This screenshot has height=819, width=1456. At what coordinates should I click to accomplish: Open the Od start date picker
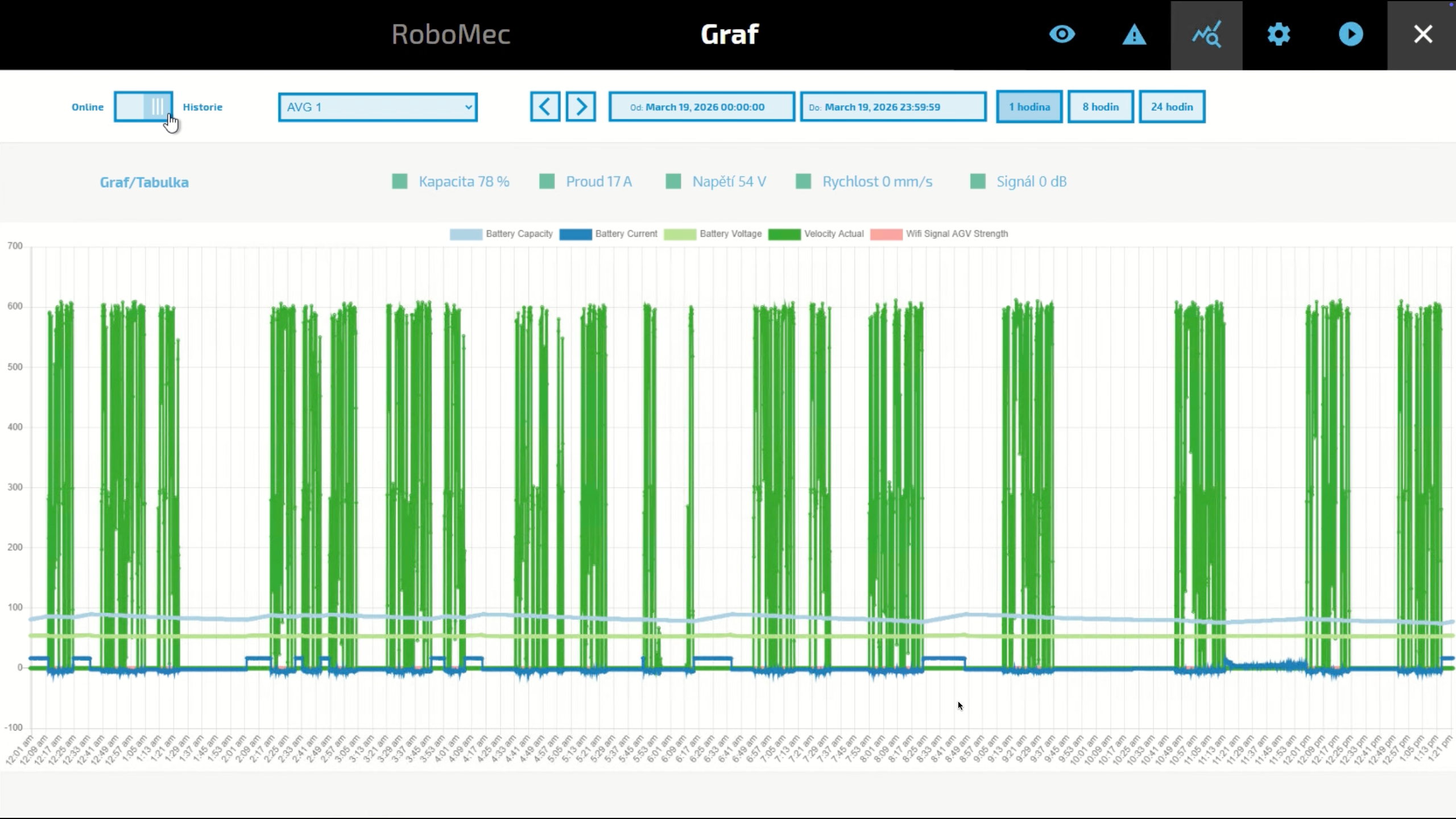[x=701, y=107]
